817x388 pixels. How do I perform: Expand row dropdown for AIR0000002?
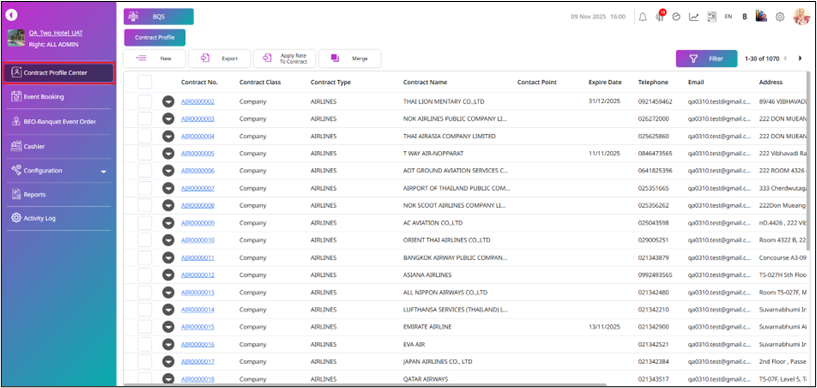point(168,102)
